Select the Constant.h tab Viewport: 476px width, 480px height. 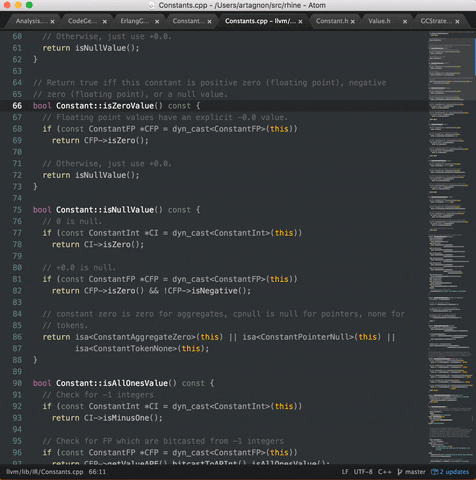point(332,21)
